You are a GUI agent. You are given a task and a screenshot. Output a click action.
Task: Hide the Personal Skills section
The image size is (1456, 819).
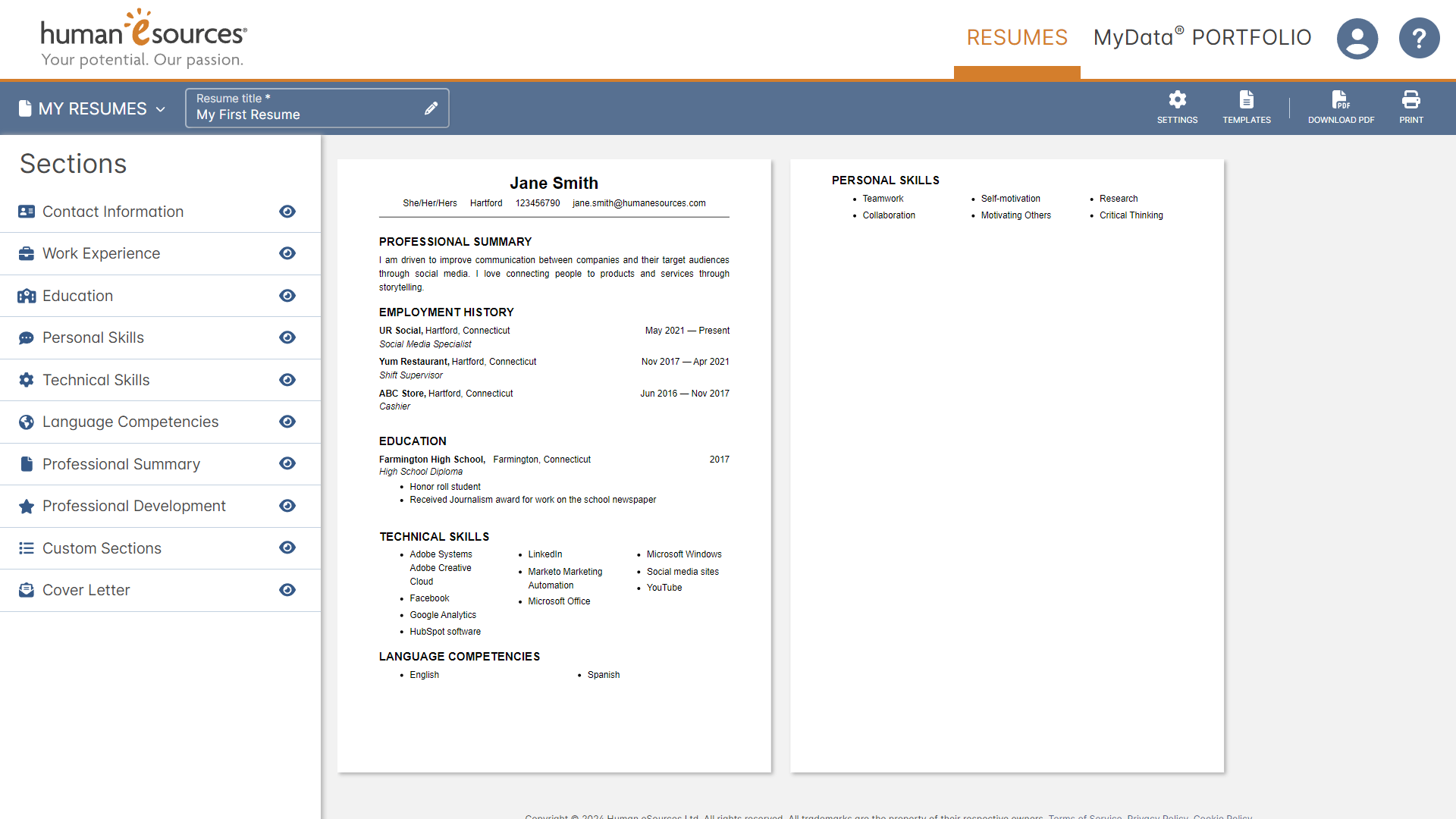tap(287, 337)
